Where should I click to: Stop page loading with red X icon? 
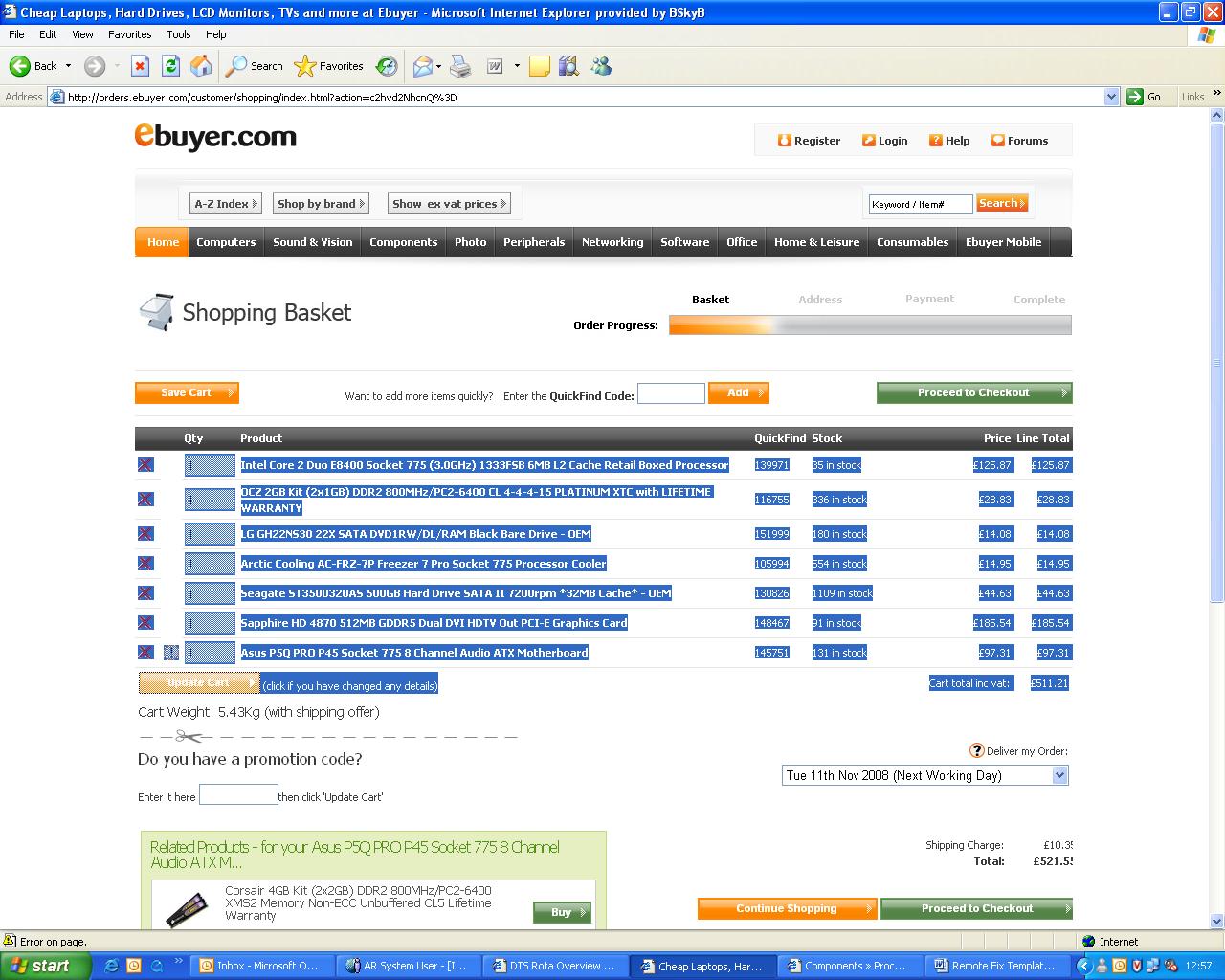140,66
